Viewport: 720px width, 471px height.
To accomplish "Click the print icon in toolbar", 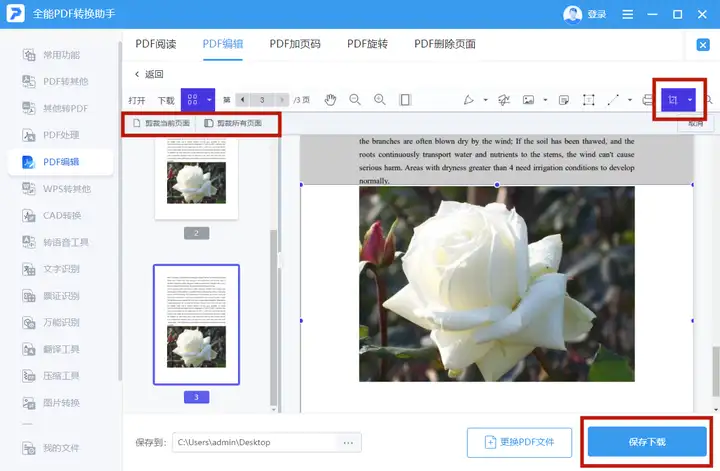I will click(647, 100).
